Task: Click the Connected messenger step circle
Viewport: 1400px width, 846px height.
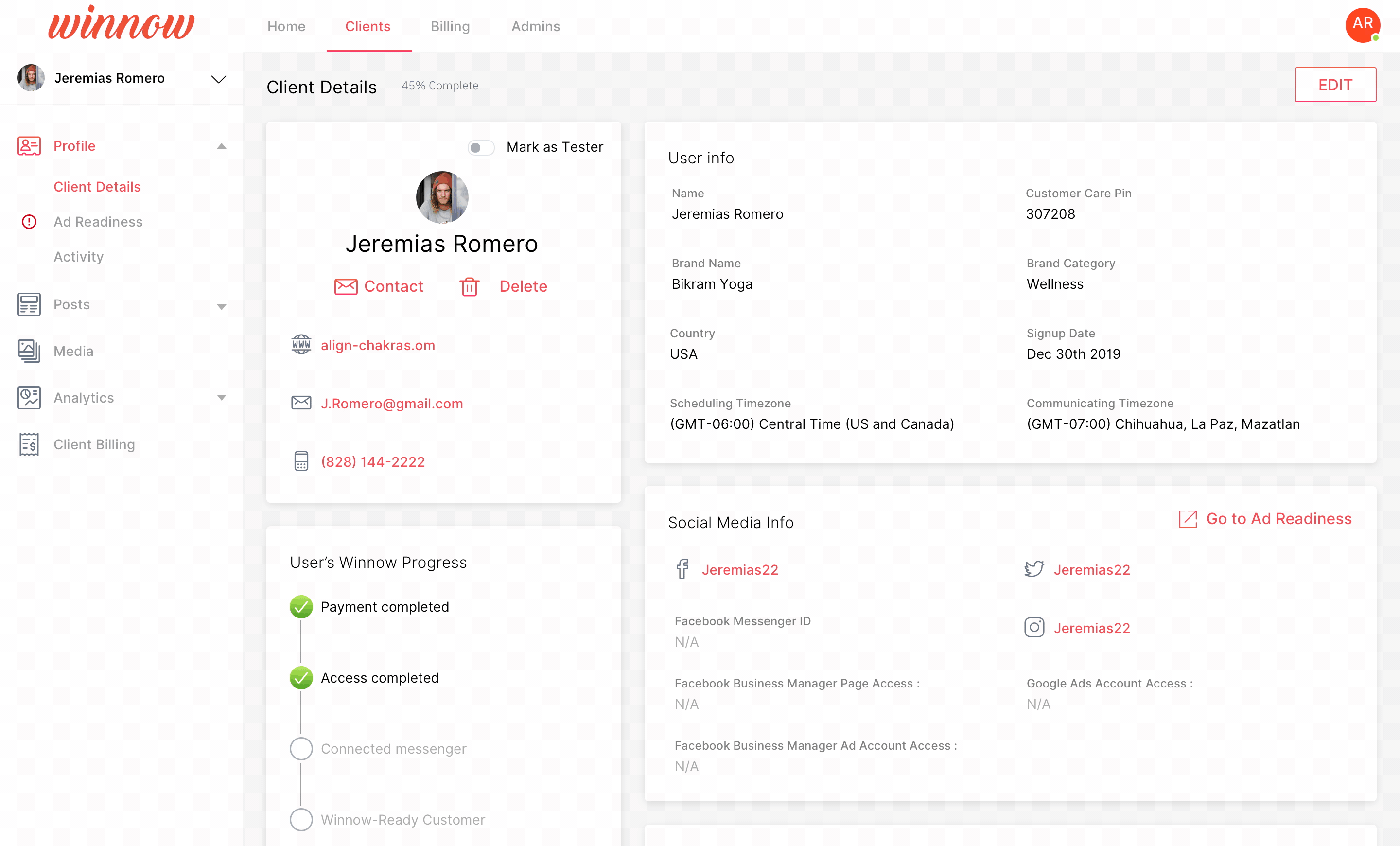Action: coord(301,749)
